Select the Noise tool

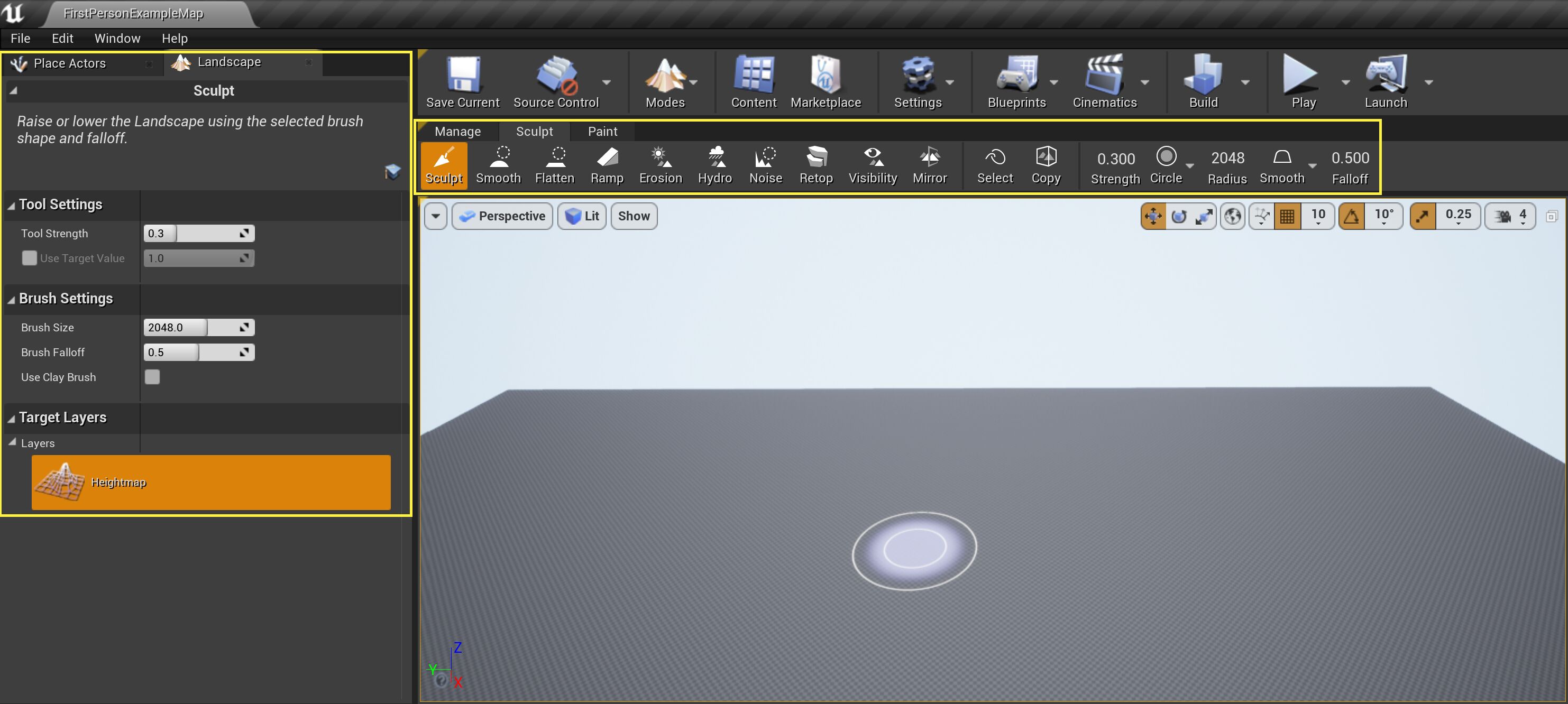click(765, 165)
